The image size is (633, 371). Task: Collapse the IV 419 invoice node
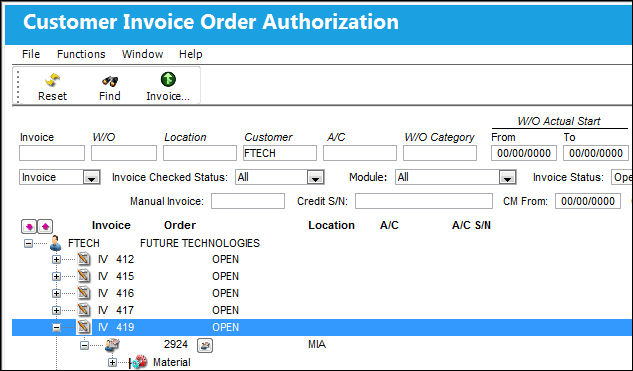(x=57, y=327)
